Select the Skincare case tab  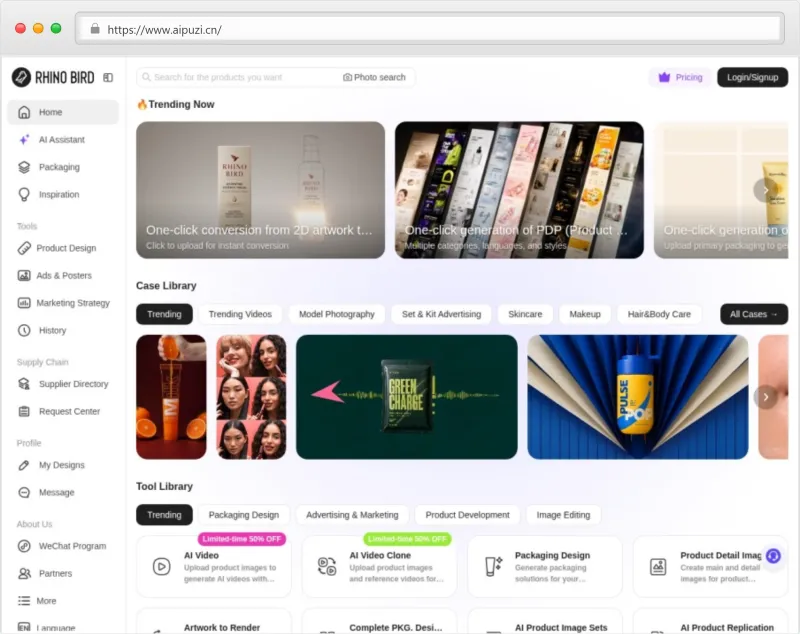tap(525, 314)
